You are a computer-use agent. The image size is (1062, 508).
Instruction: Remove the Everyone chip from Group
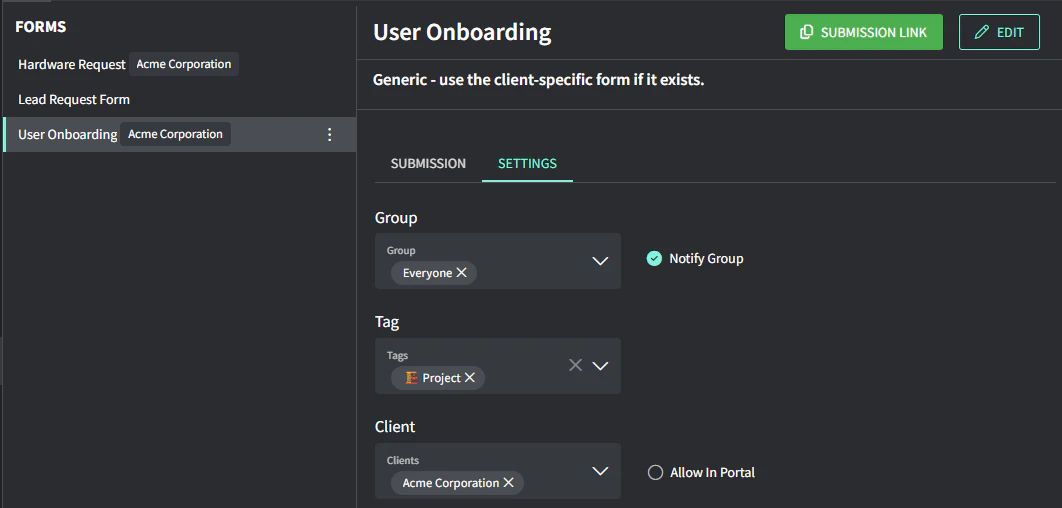tap(461, 273)
